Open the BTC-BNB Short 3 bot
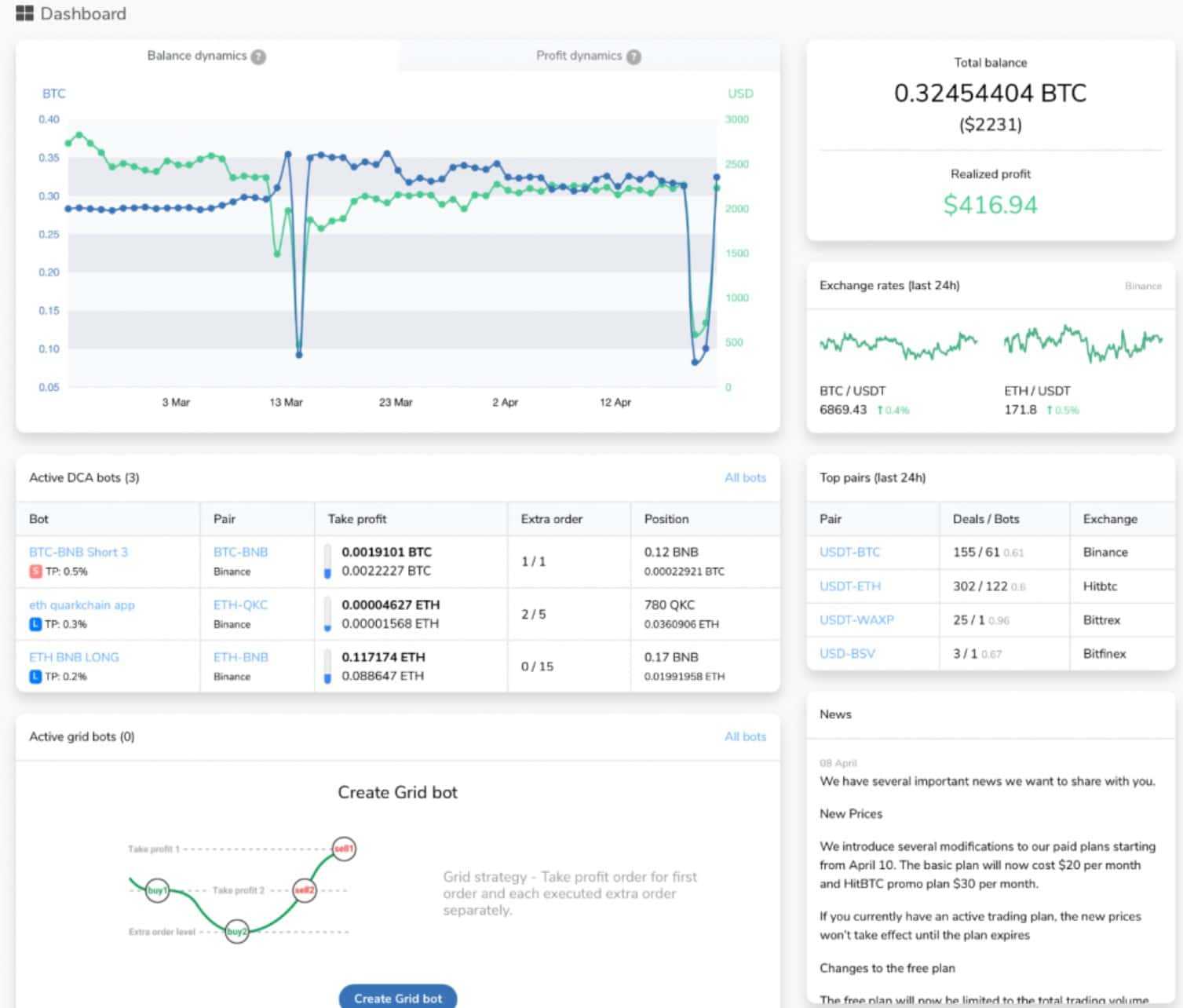Viewport: 1183px width, 1008px height. point(79,552)
